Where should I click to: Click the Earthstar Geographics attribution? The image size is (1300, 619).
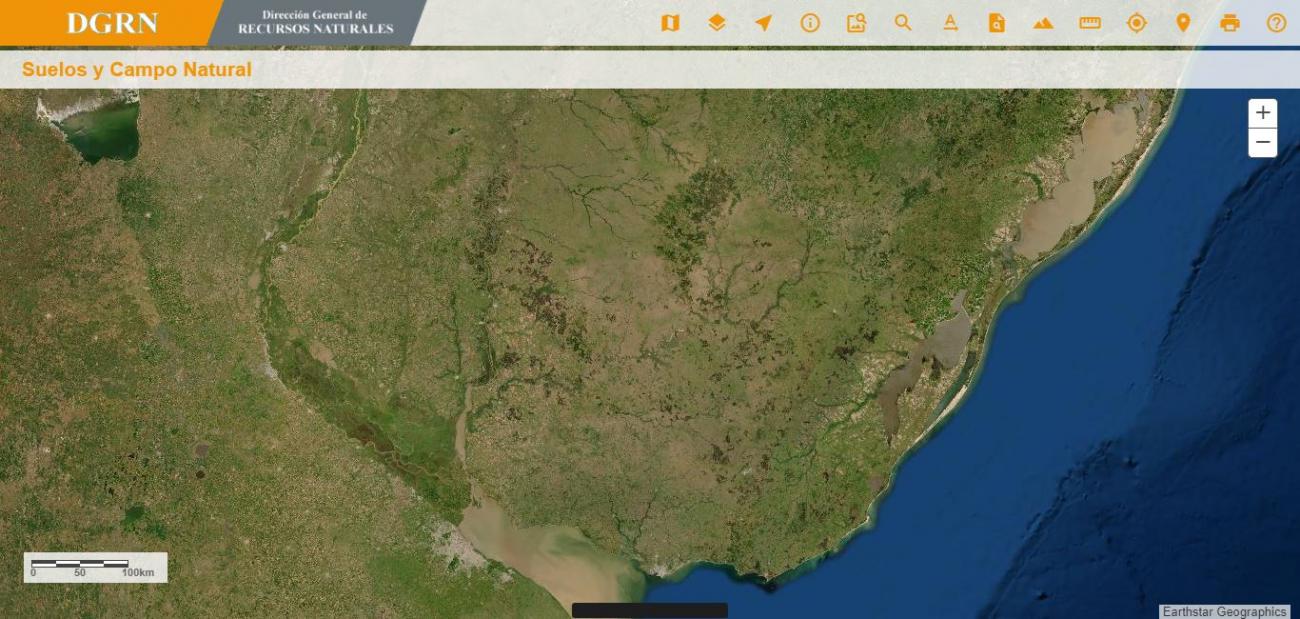point(1224,610)
